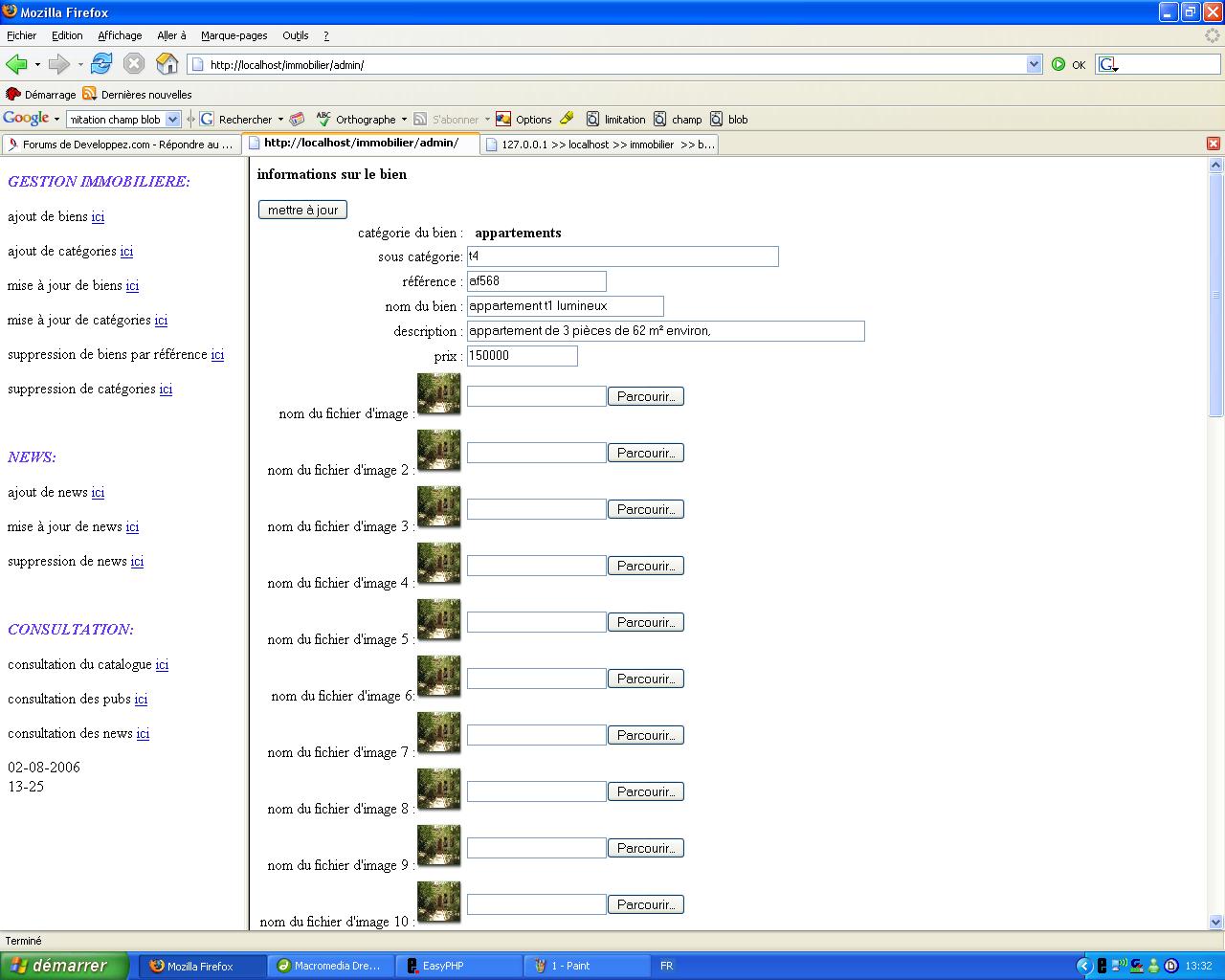Open the Outils menu
Image resolution: width=1225 pixels, height=980 pixels.
295,35
